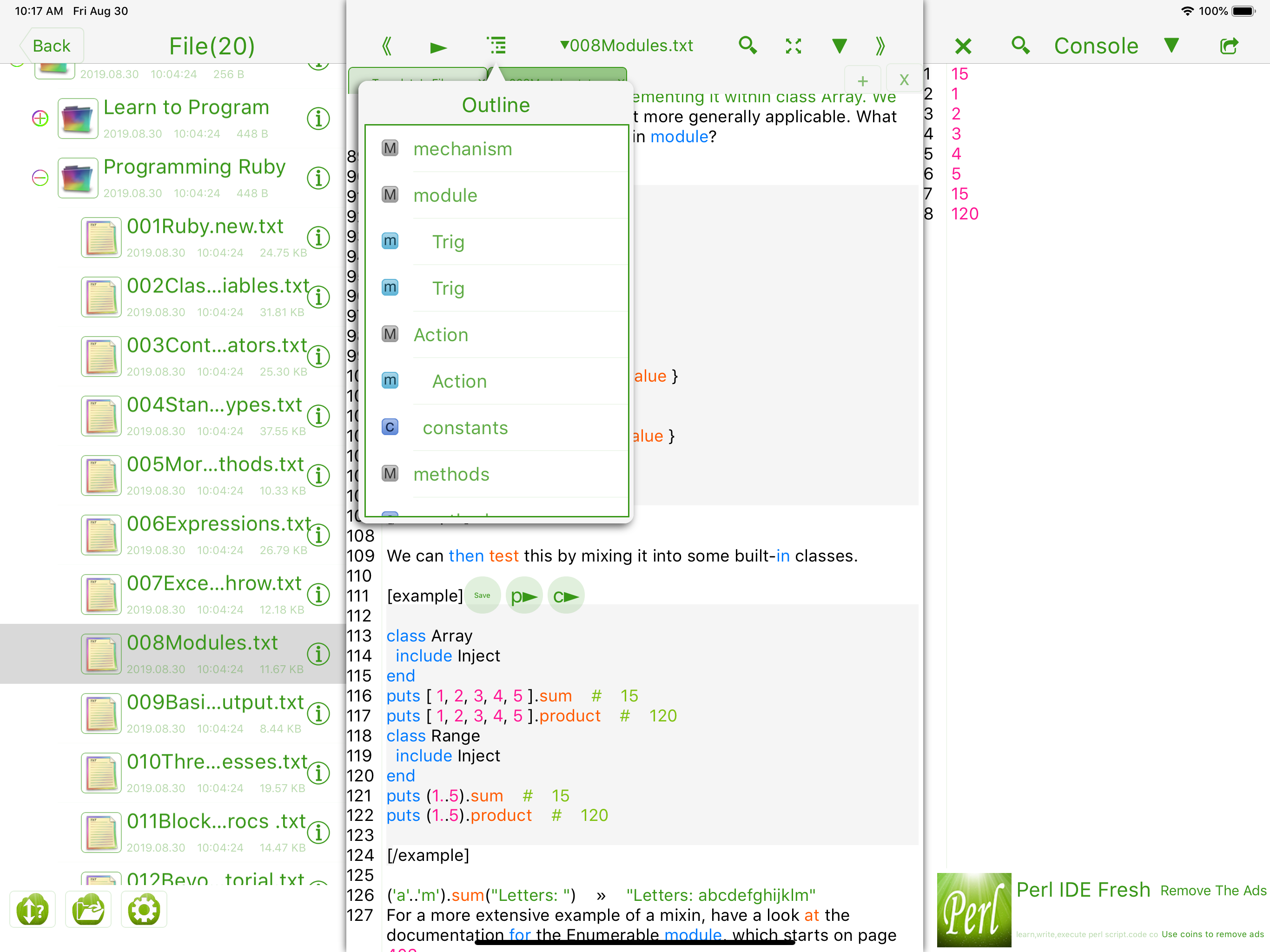Search within the editor using magnifier icon
Screen dimensions: 1270x952
tap(747, 46)
